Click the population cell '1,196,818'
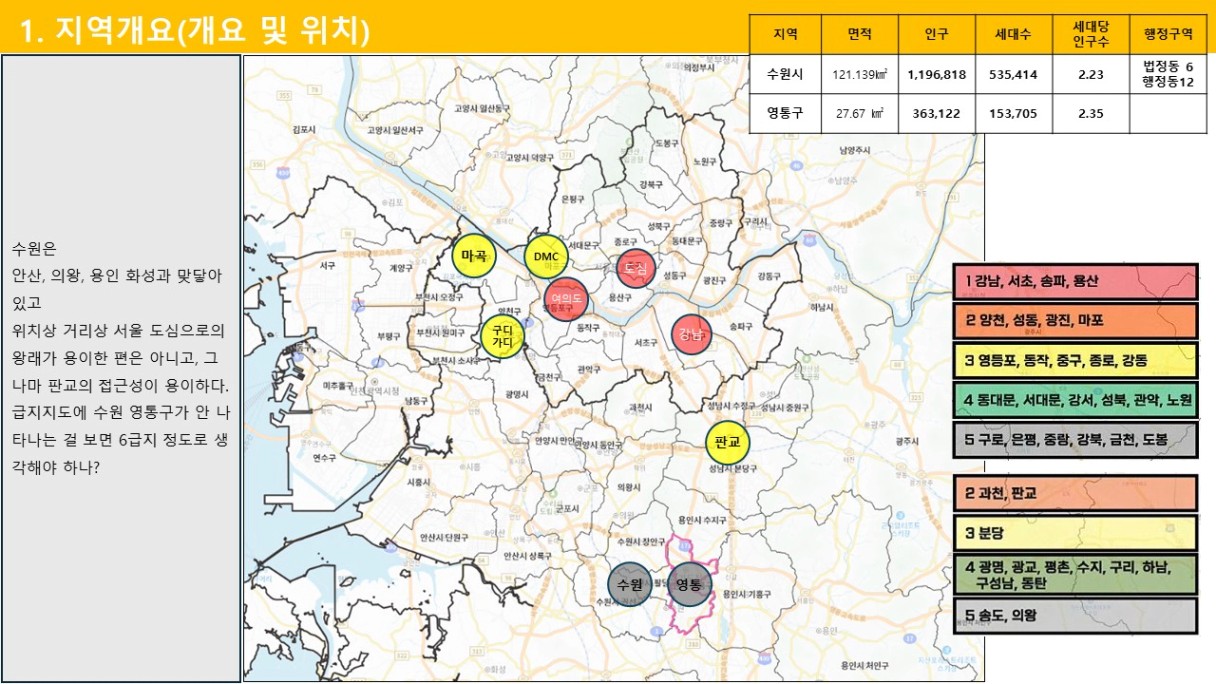1216x684 pixels. coord(937,74)
